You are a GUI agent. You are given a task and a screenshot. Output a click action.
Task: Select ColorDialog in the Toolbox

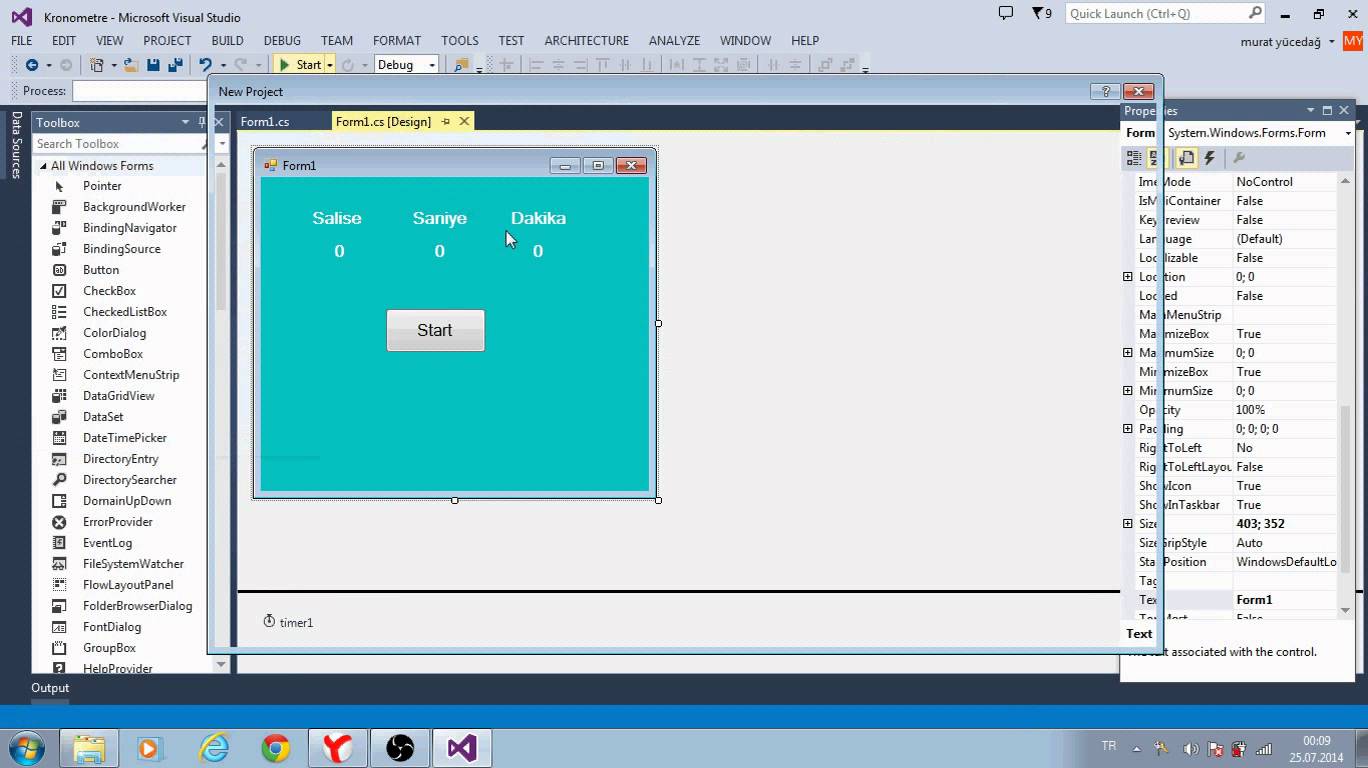point(114,333)
